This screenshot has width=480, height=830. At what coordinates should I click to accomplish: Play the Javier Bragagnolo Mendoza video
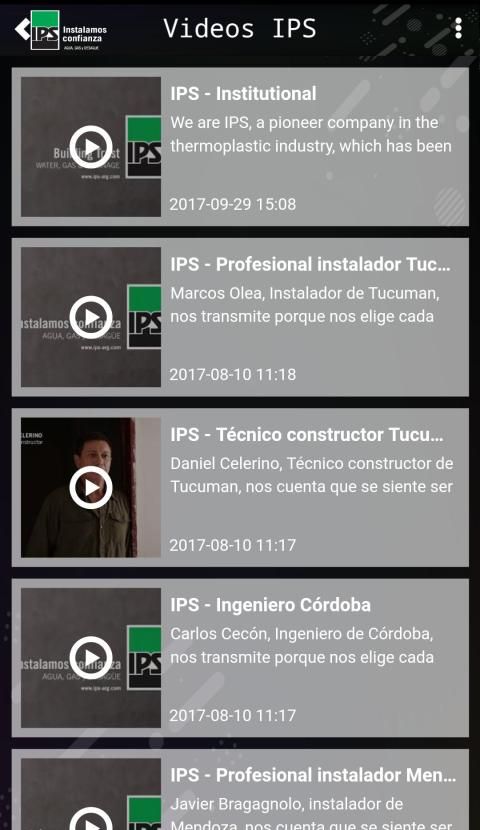pos(91,819)
